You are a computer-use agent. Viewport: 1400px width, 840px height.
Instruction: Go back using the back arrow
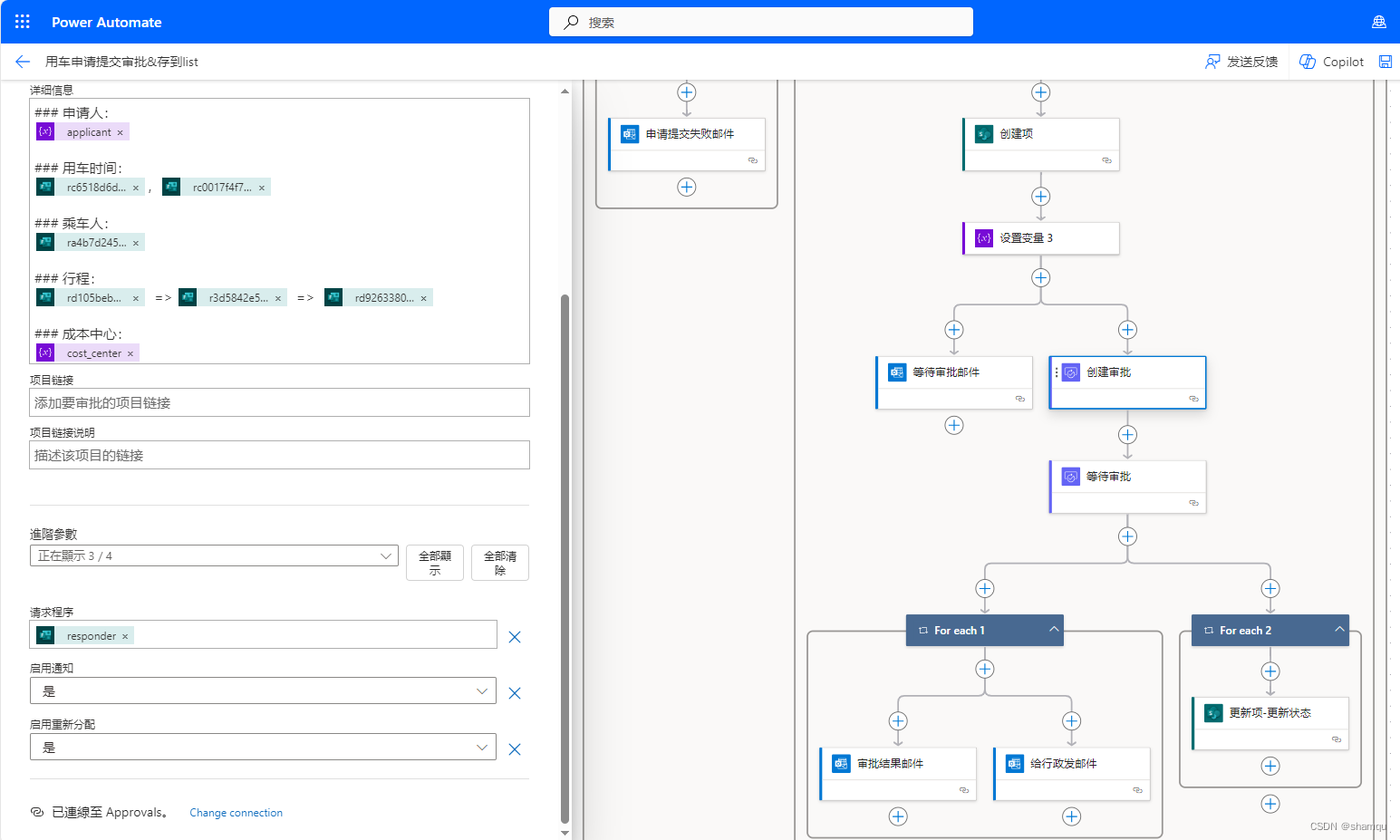pos(22,62)
